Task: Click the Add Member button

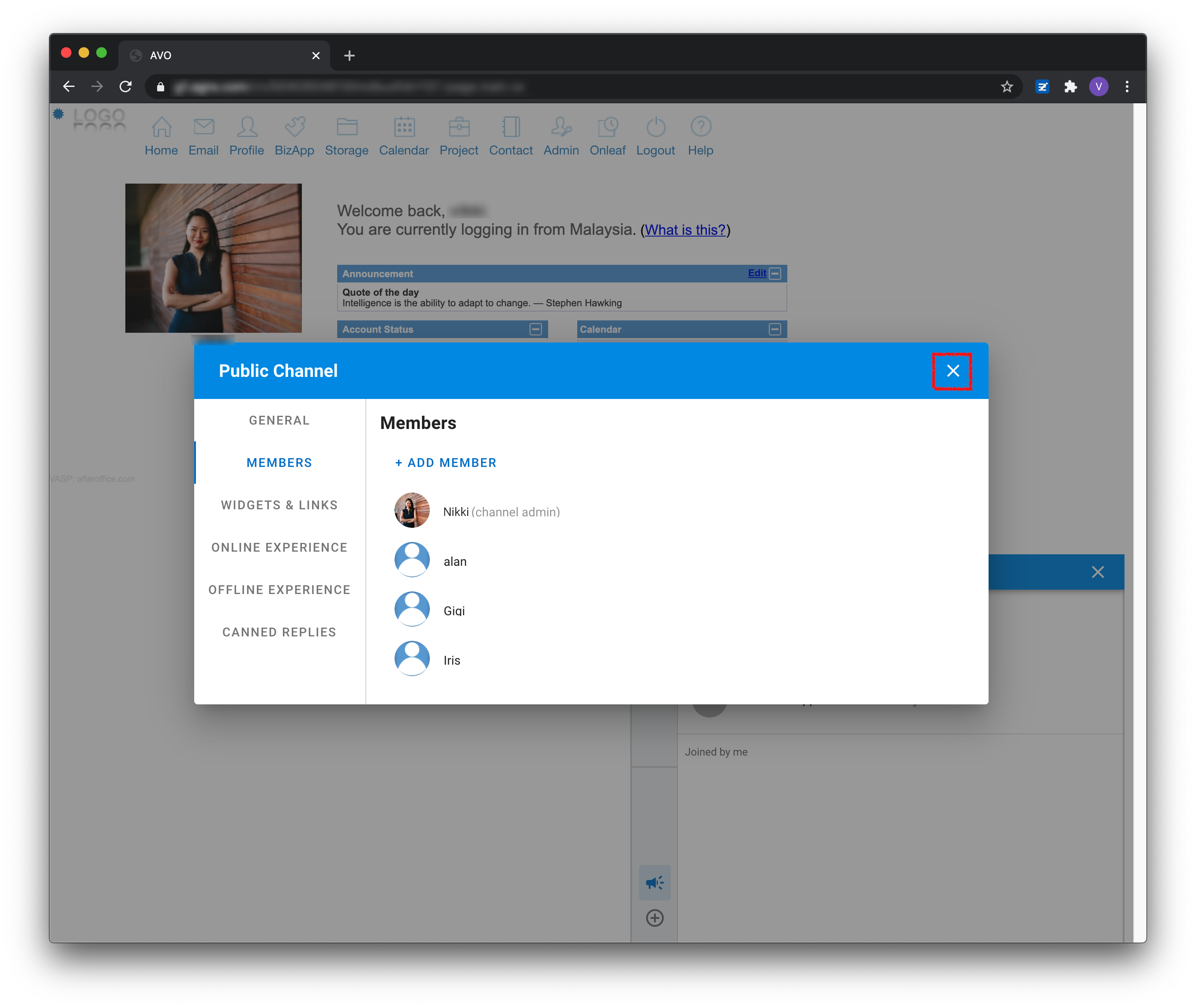Action: tap(445, 463)
